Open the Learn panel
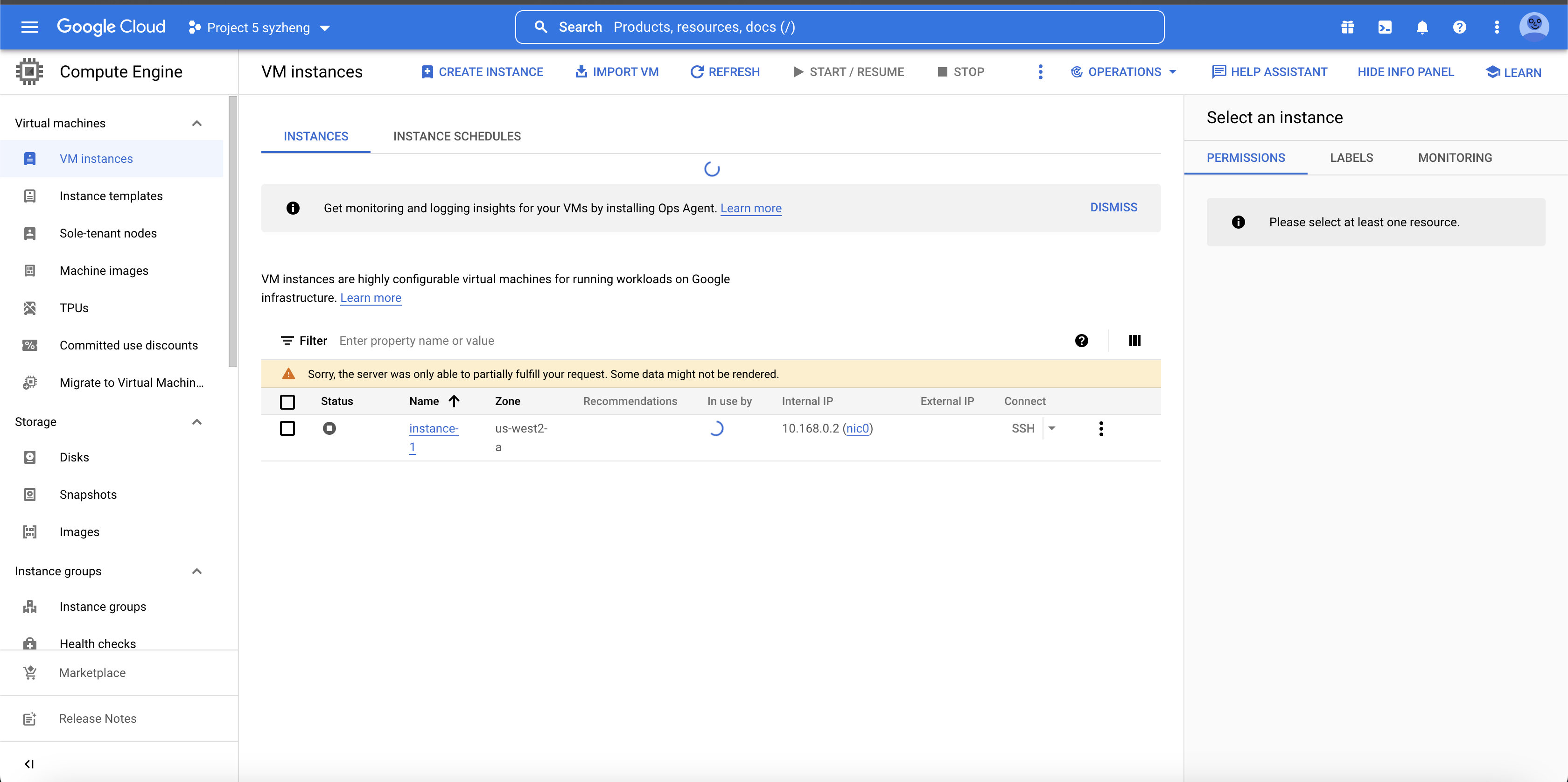 click(x=1513, y=72)
